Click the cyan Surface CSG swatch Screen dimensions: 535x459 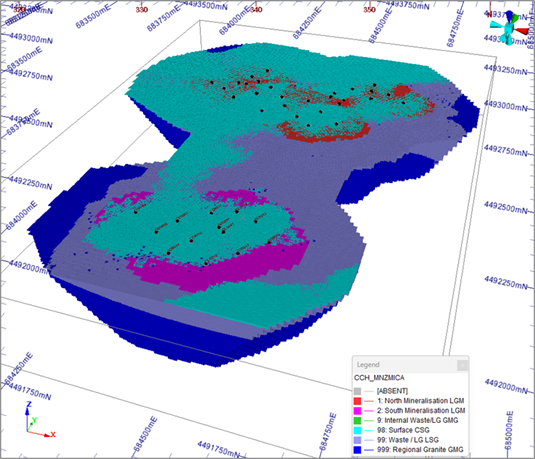357,430
